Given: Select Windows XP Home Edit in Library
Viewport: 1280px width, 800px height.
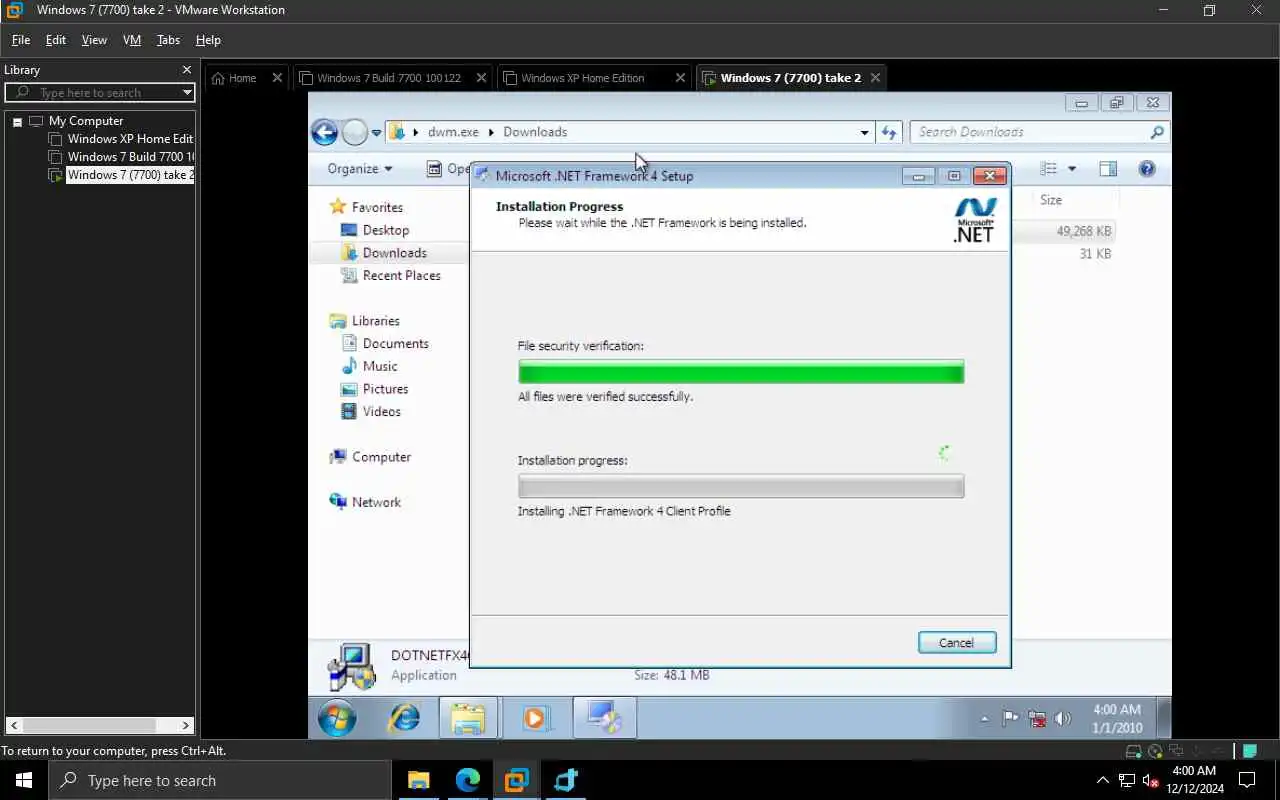Looking at the screenshot, I should pos(130,139).
